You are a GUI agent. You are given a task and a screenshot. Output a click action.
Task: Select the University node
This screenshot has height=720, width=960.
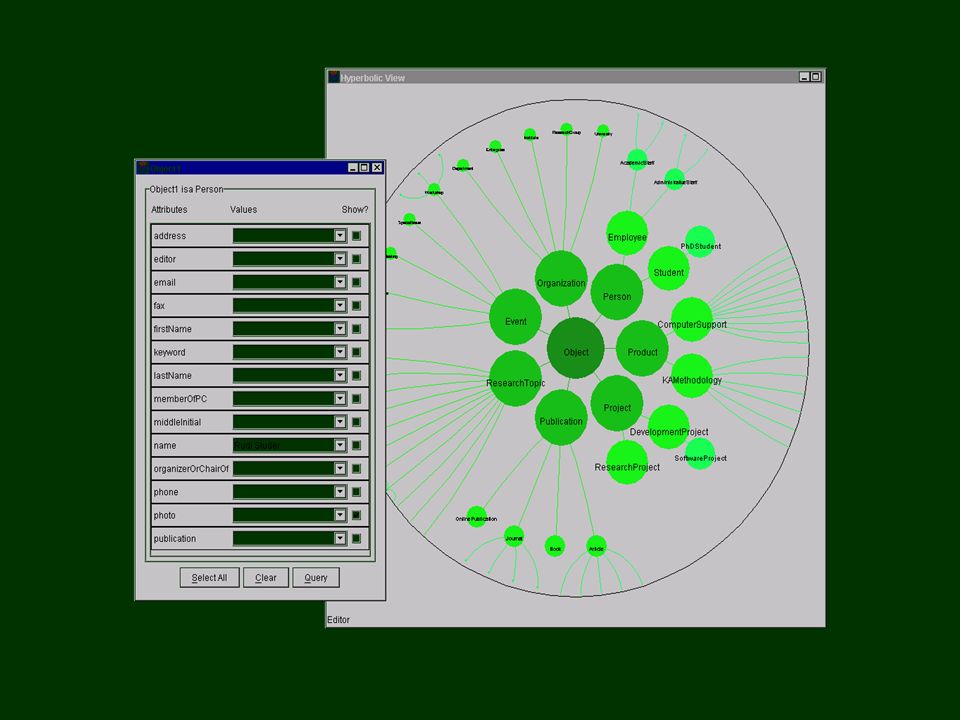[x=602, y=130]
